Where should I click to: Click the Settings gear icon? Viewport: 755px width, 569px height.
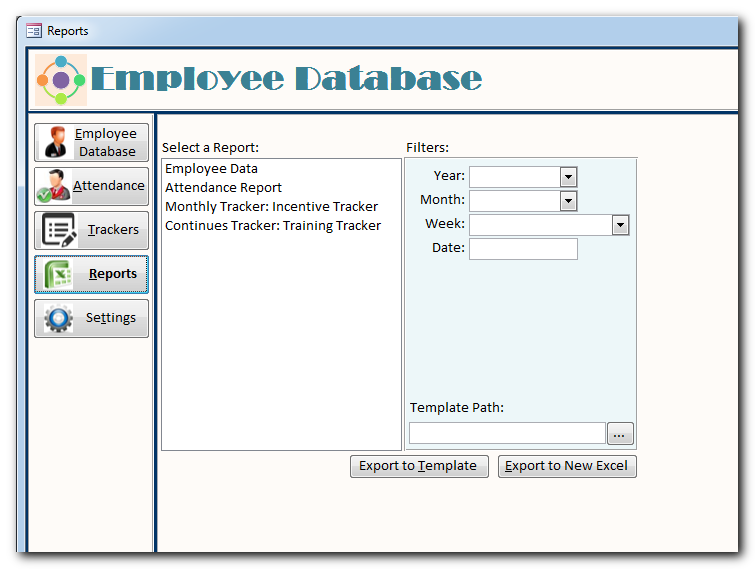click(58, 318)
